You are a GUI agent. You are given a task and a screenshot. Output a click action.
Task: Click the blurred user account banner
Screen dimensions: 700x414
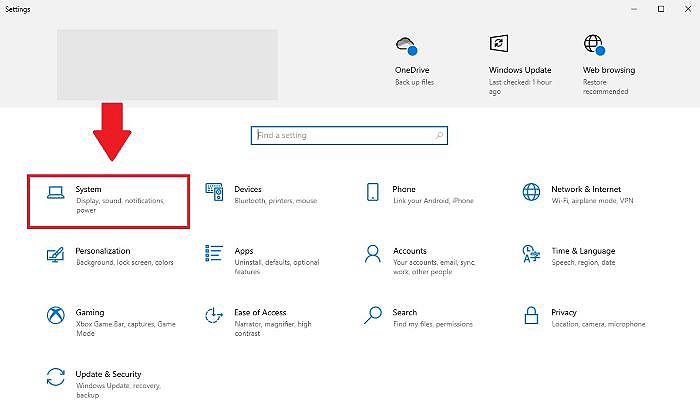167,64
